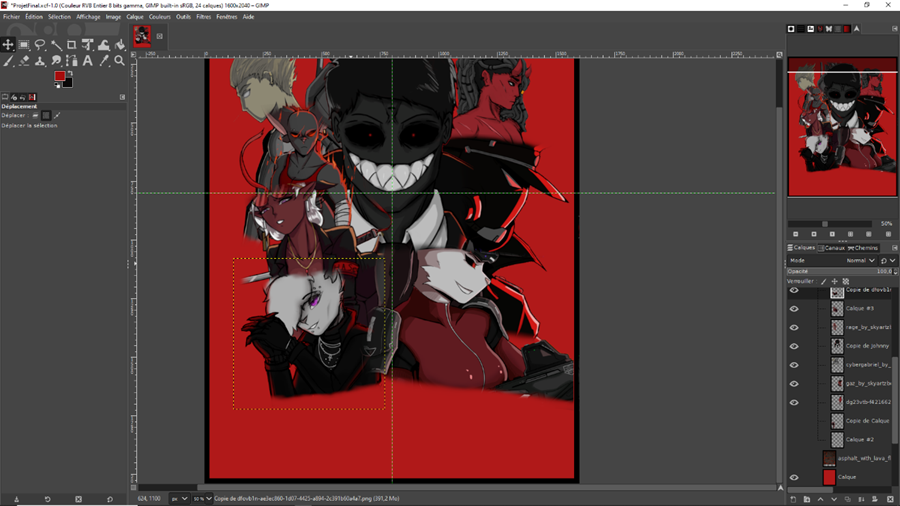
Task: Open the Calque menu
Action: pos(135,17)
